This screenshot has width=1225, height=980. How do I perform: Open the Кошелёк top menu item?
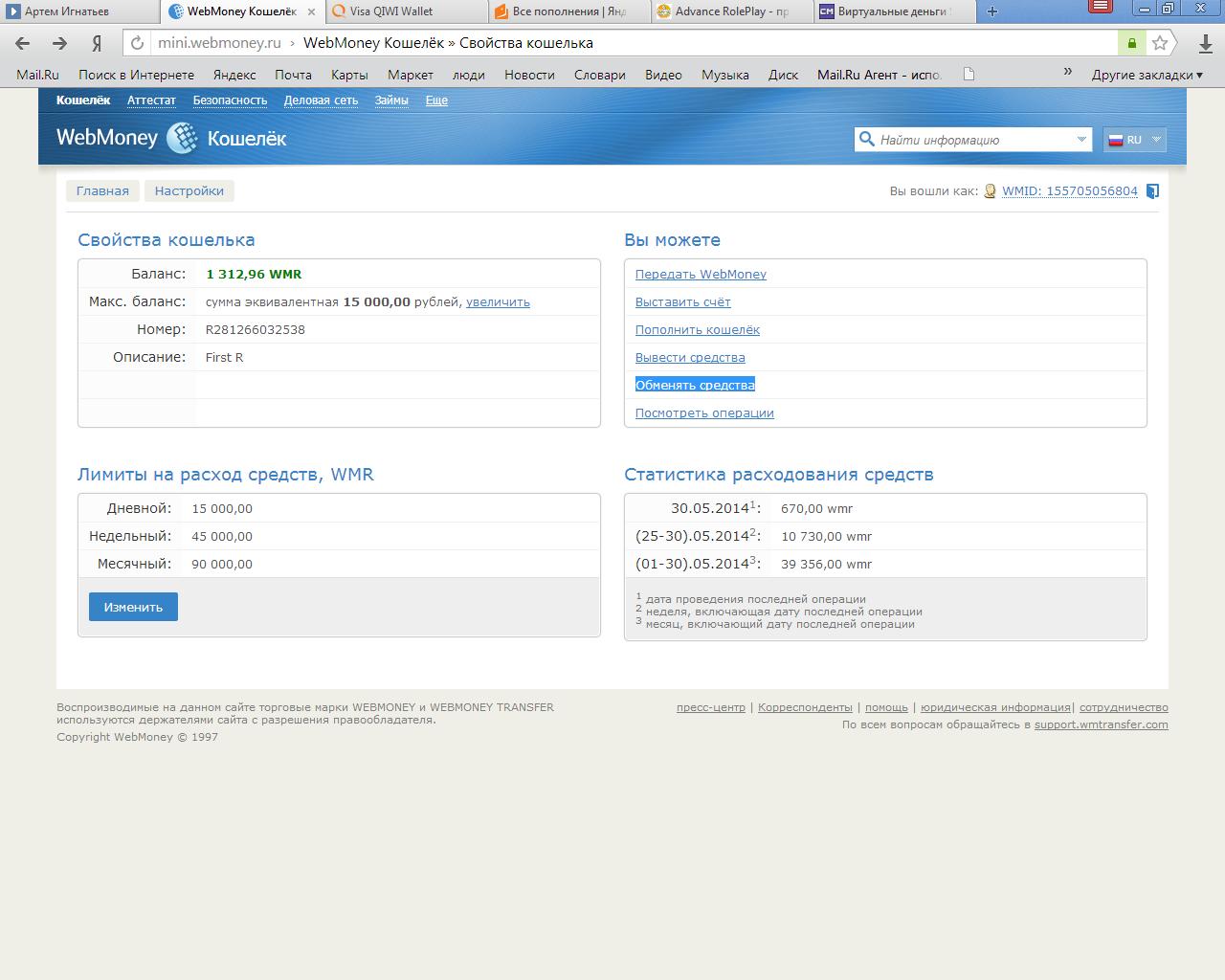83,100
